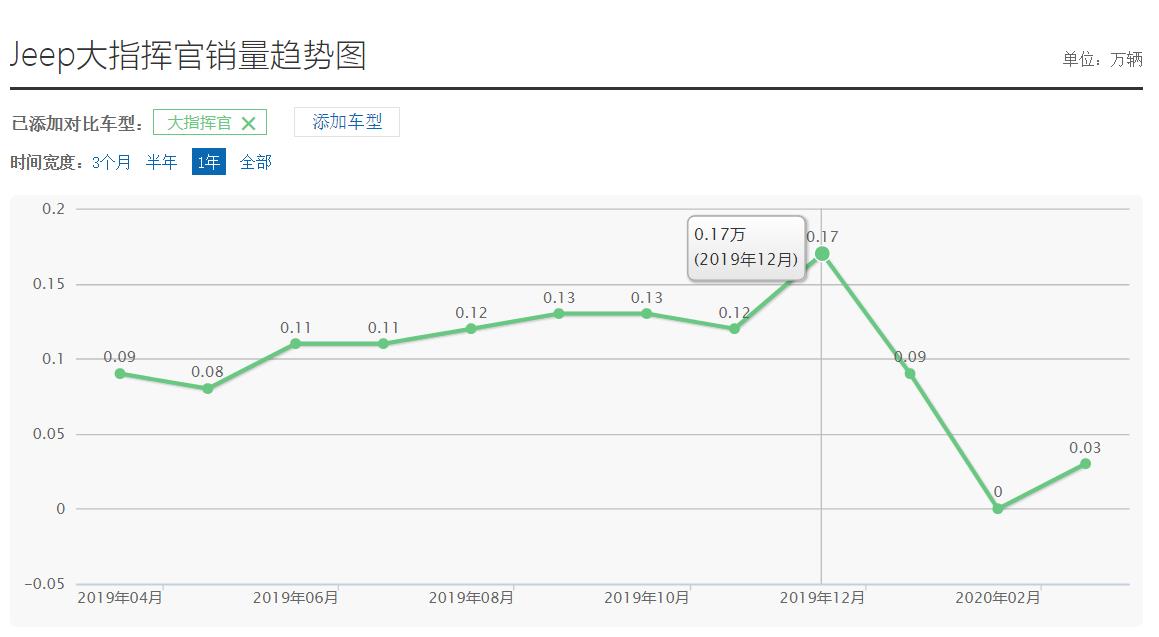Select the highlighted 1年 time range
Screen dimensions: 1159x637
(x=207, y=161)
